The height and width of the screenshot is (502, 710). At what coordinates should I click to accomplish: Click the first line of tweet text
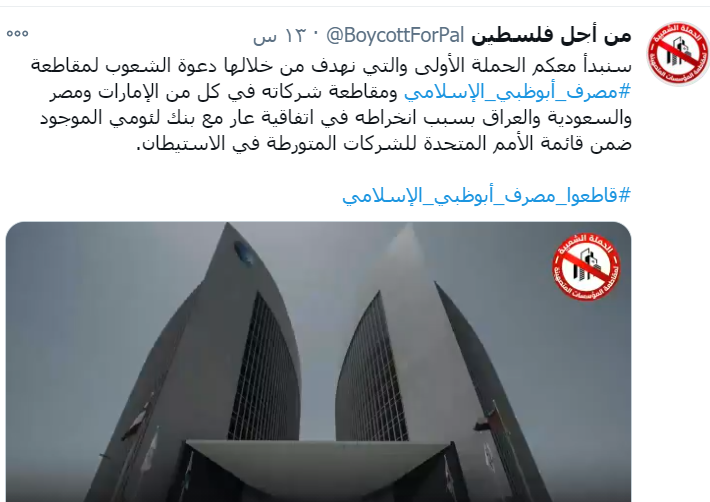(x=331, y=66)
